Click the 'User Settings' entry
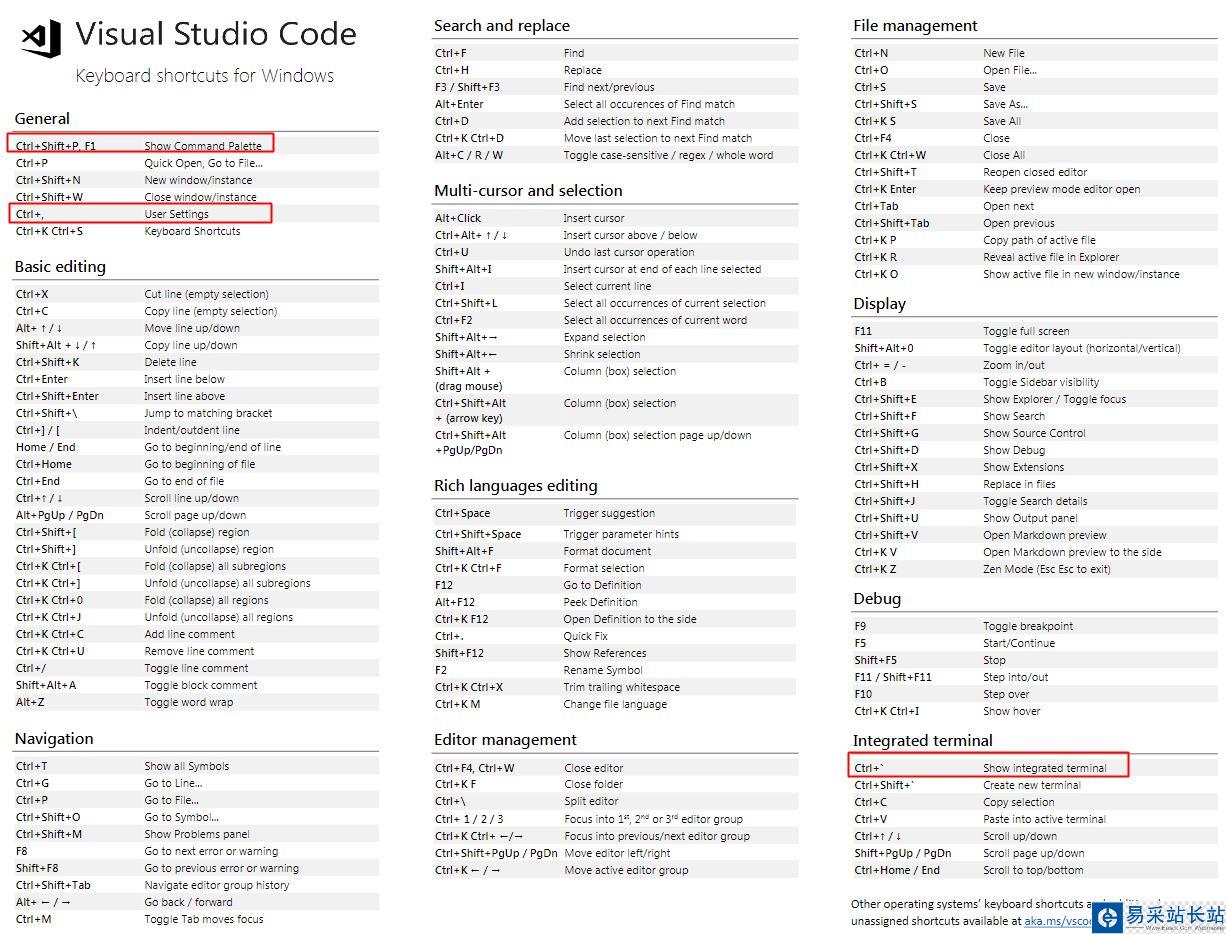 [176, 214]
